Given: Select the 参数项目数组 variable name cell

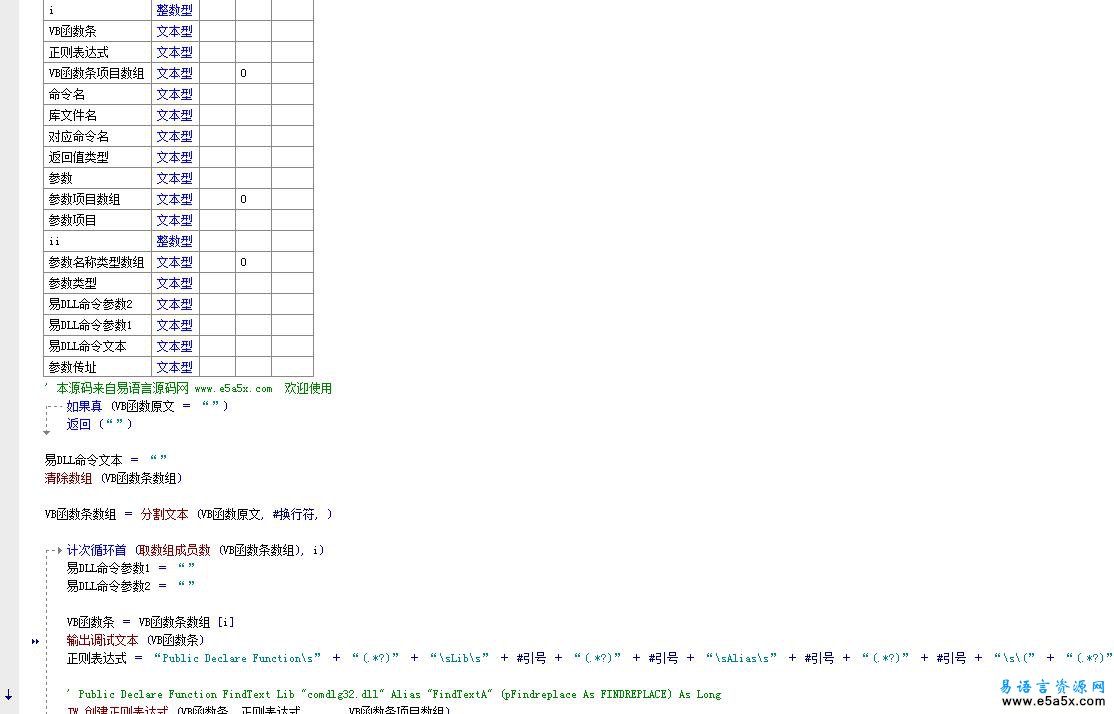Looking at the screenshot, I should coord(97,199).
